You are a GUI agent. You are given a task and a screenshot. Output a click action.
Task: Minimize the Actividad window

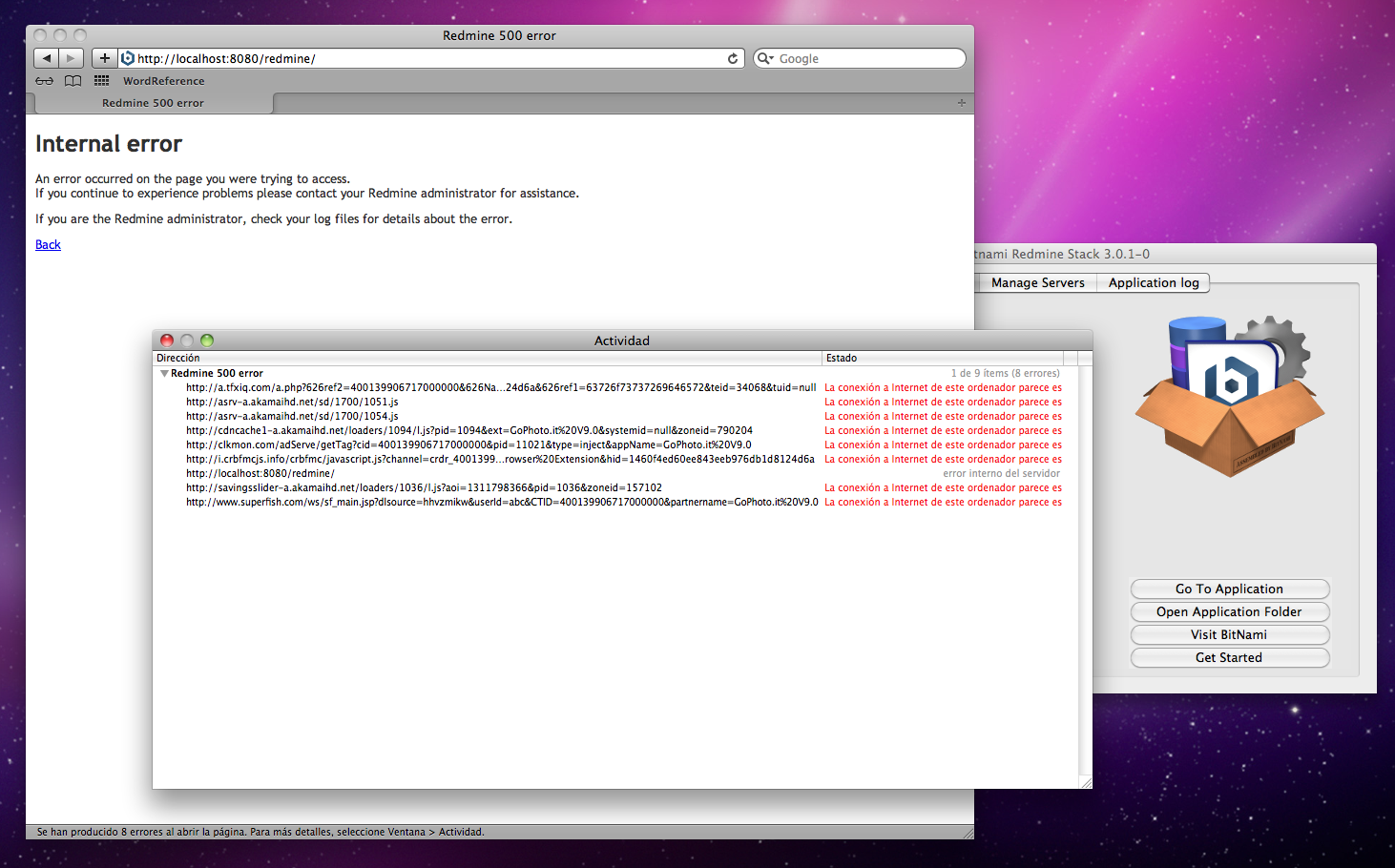point(187,341)
